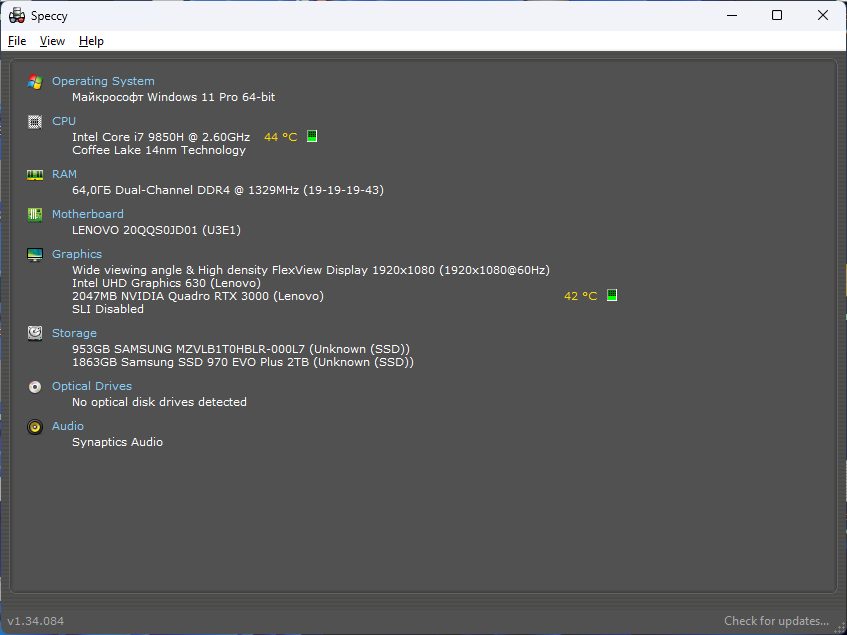Select Coffee Lake 14nm Technology text

coord(159,150)
